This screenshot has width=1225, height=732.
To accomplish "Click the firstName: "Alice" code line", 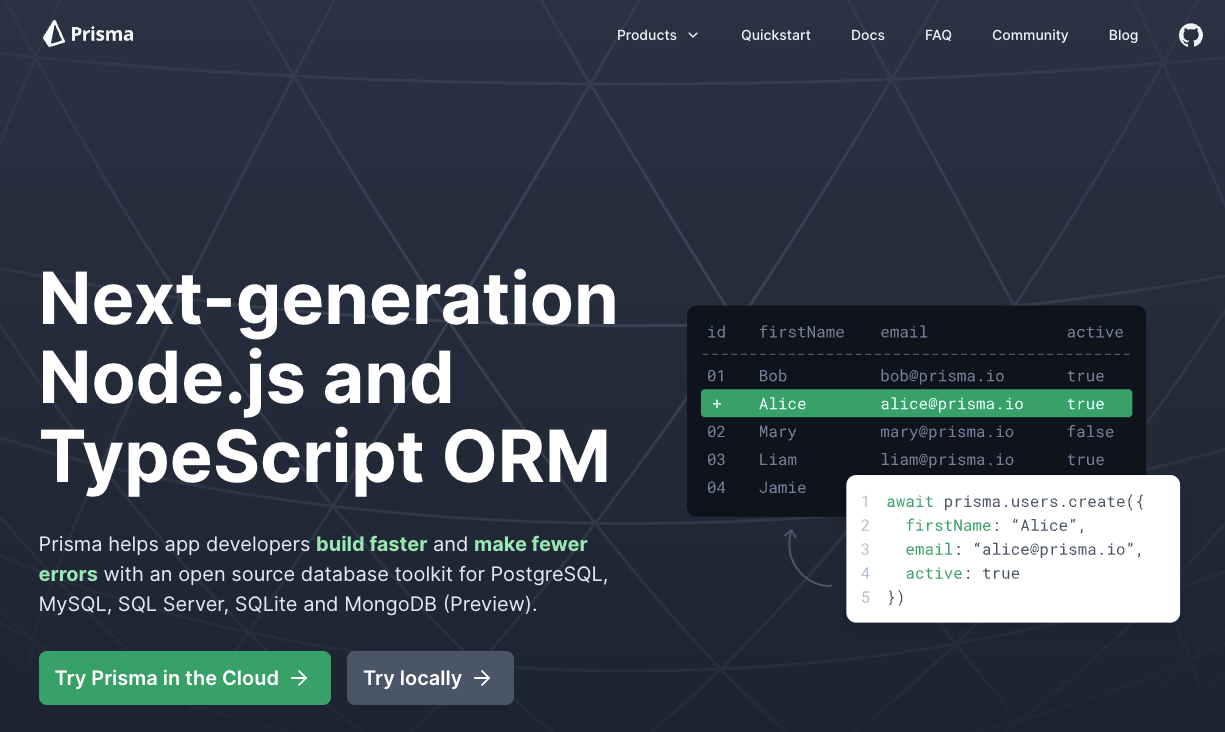I will pyautogui.click(x=995, y=525).
